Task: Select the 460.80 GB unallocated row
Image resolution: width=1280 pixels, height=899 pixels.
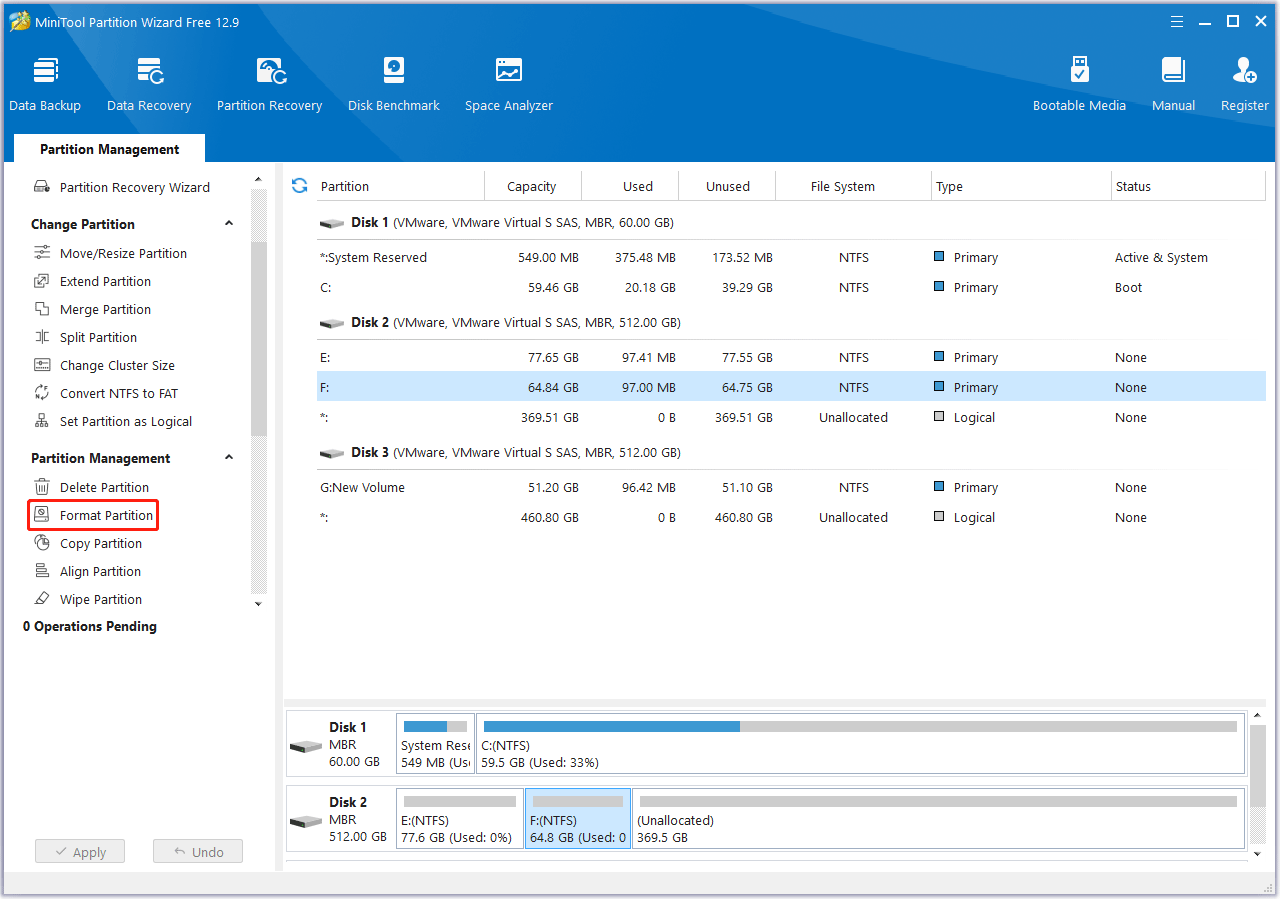Action: pyautogui.click(x=791, y=517)
